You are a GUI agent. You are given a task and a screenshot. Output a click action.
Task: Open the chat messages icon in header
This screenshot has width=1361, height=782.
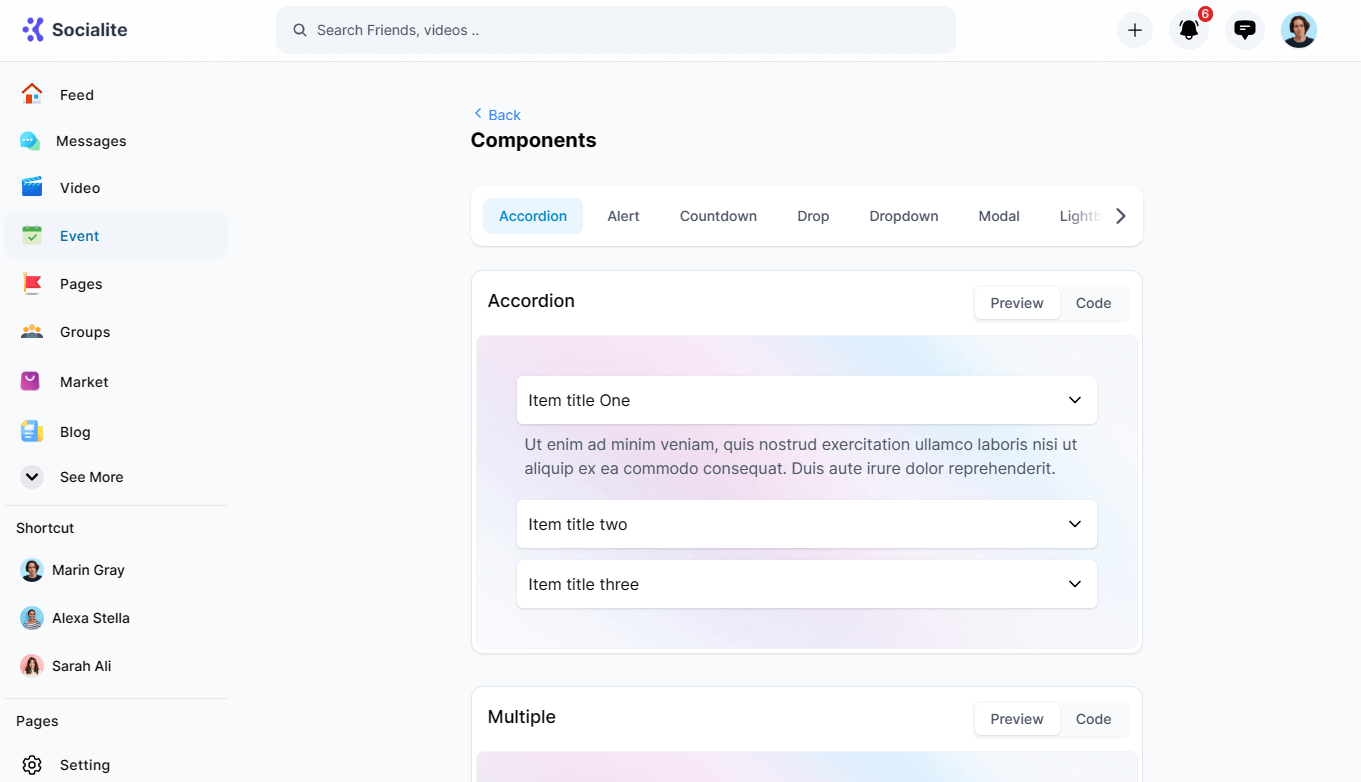click(1244, 30)
